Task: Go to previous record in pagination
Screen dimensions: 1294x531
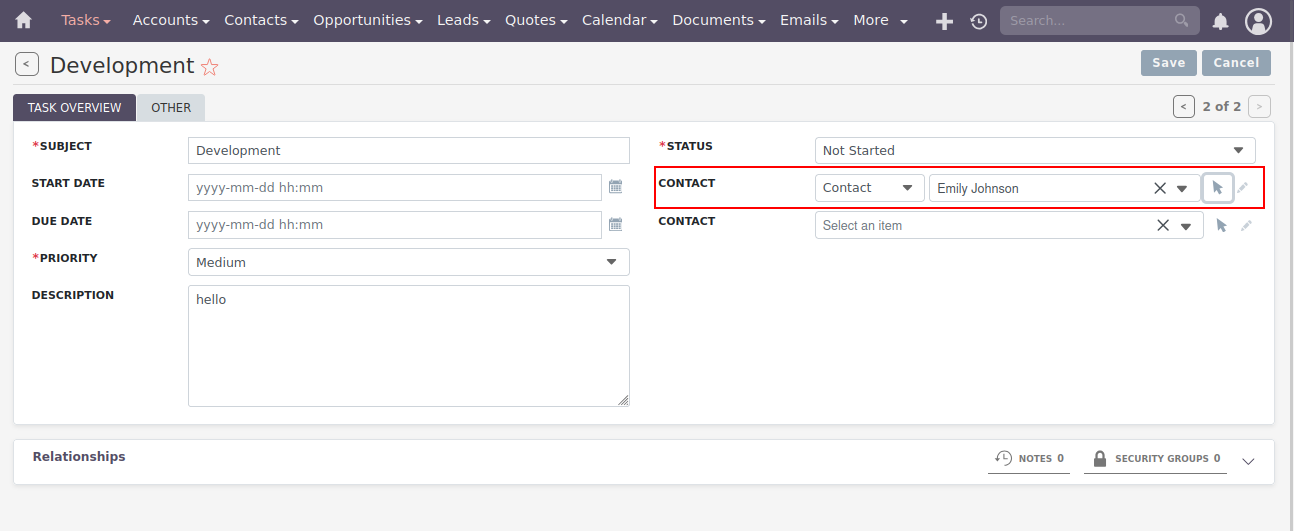Action: click(x=1184, y=106)
